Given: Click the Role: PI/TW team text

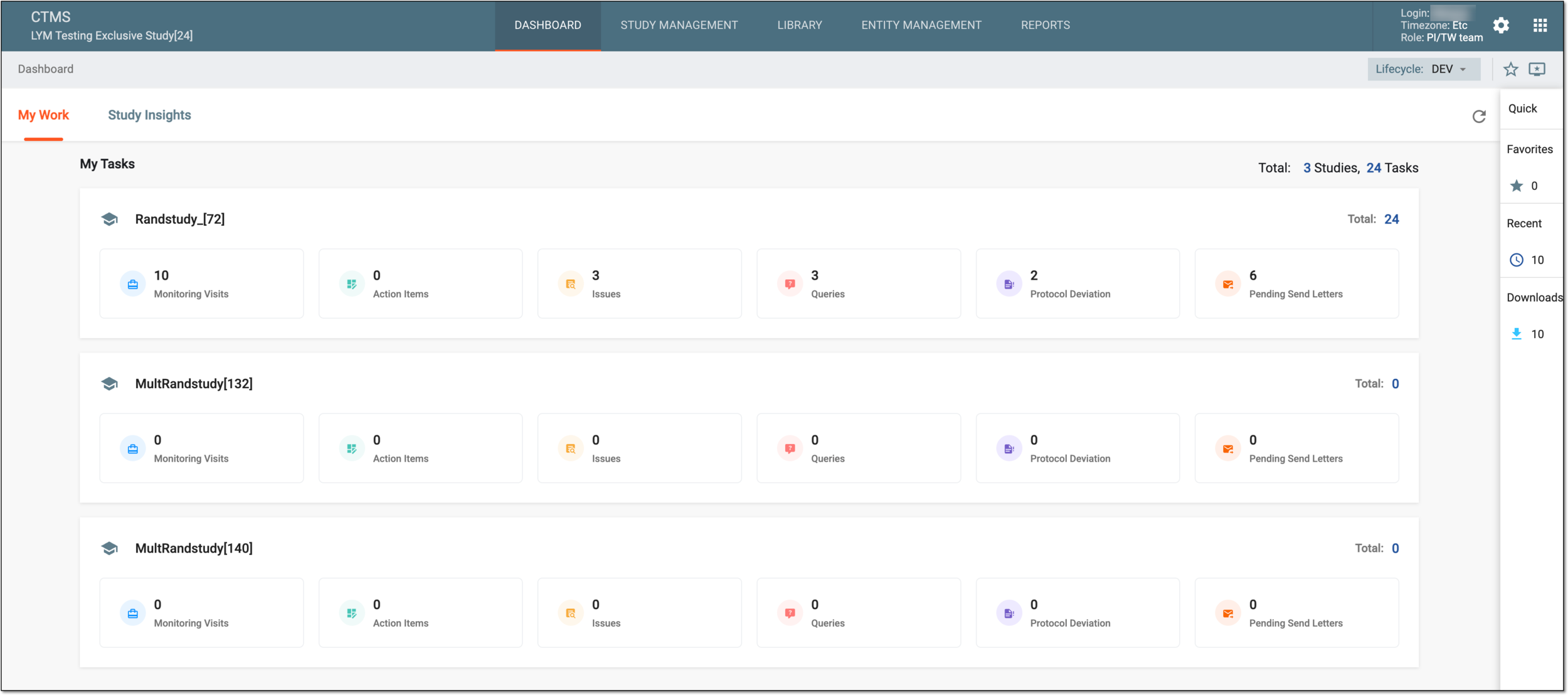Looking at the screenshot, I should (x=1442, y=38).
